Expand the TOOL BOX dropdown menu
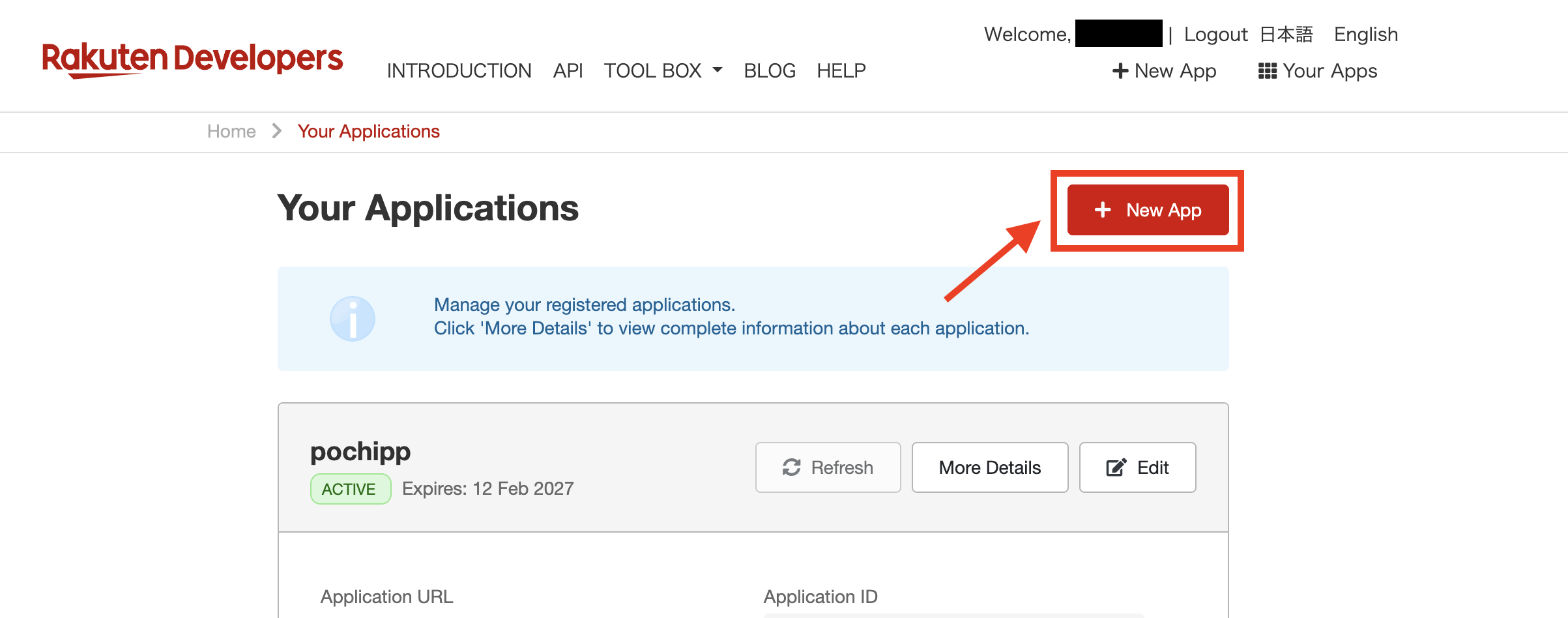The width and height of the screenshot is (1568, 618). point(662,70)
